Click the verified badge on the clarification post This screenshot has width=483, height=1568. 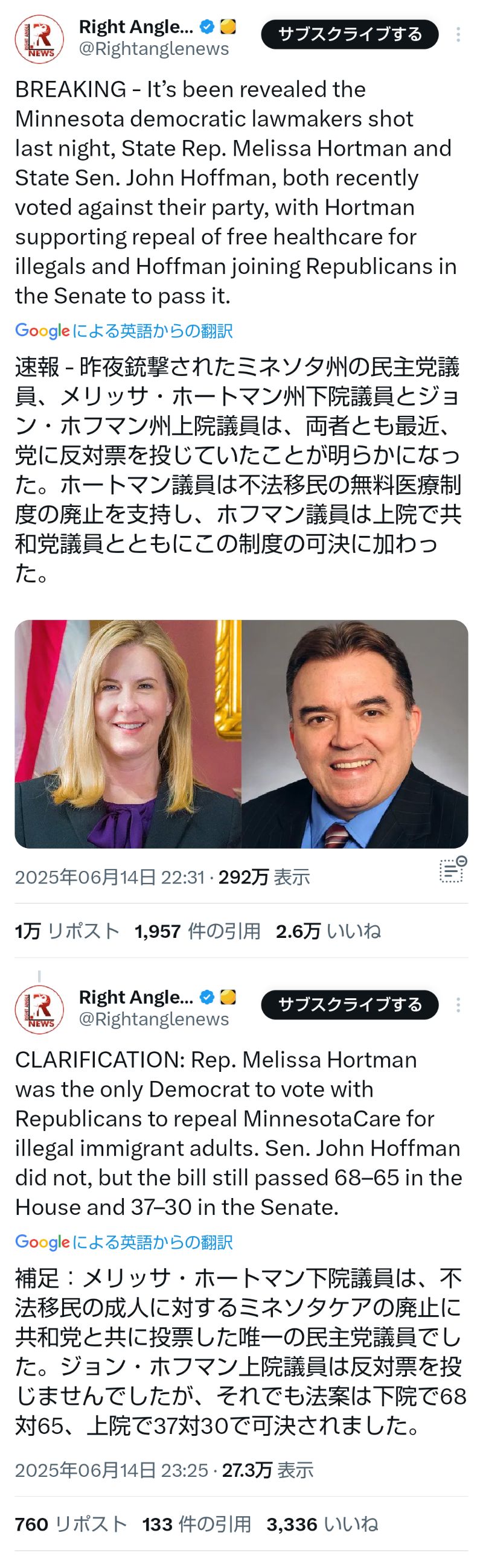point(207,997)
